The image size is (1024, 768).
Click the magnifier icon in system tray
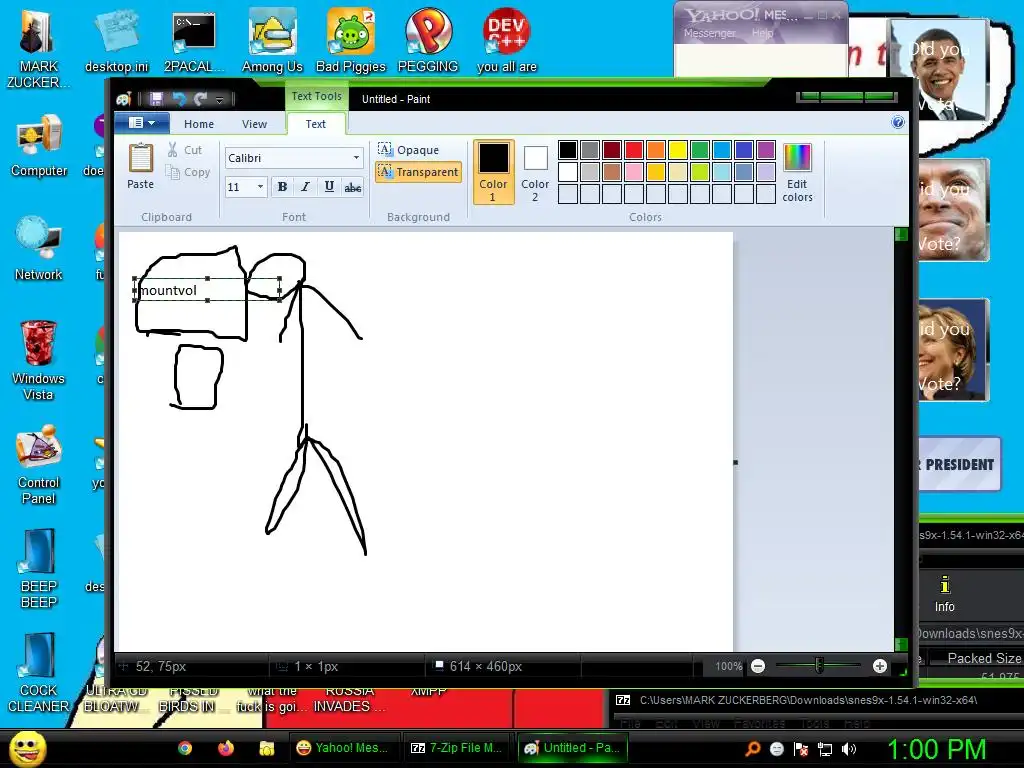(752, 749)
